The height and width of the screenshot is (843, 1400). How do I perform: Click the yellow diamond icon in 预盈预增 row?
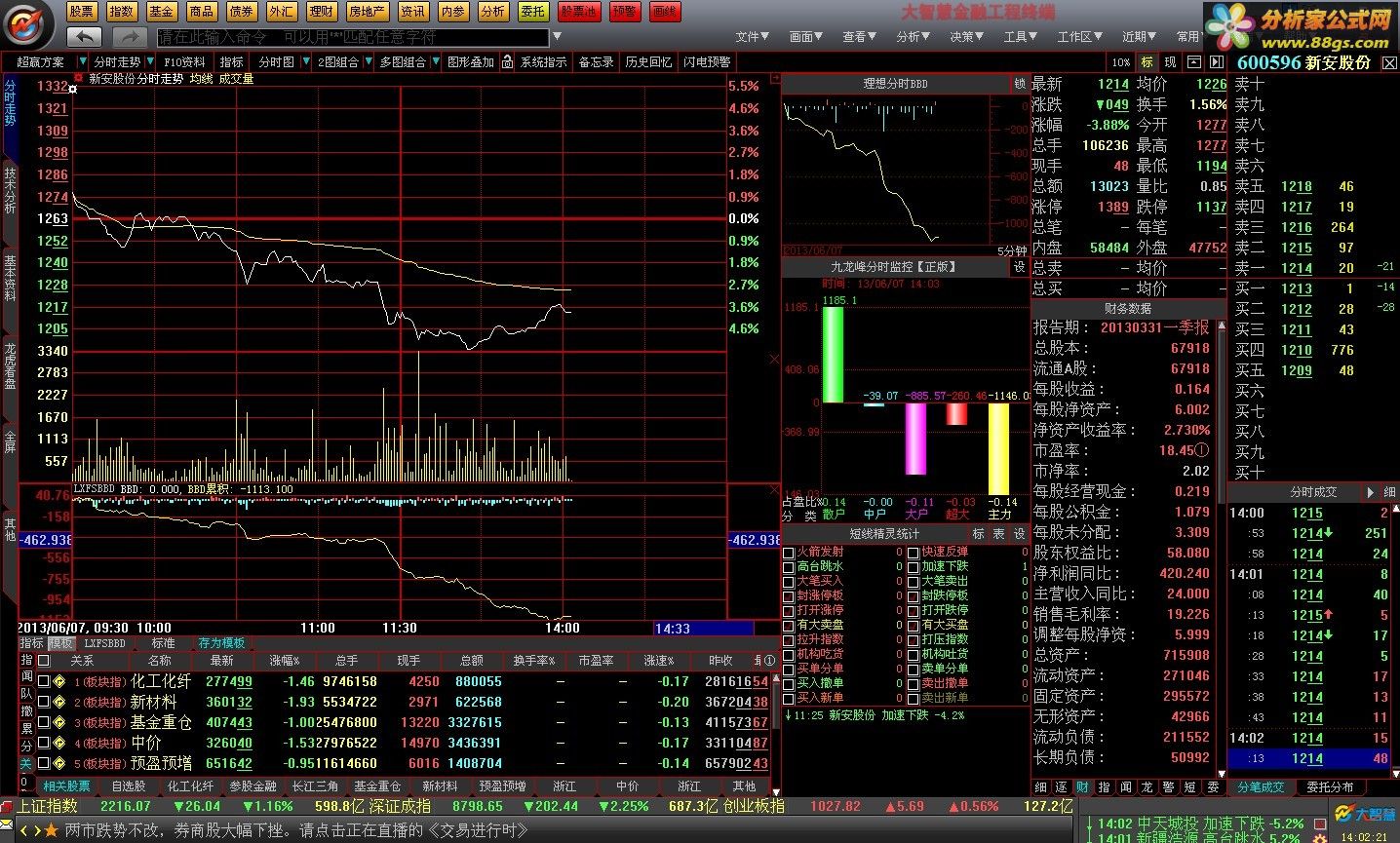59,763
